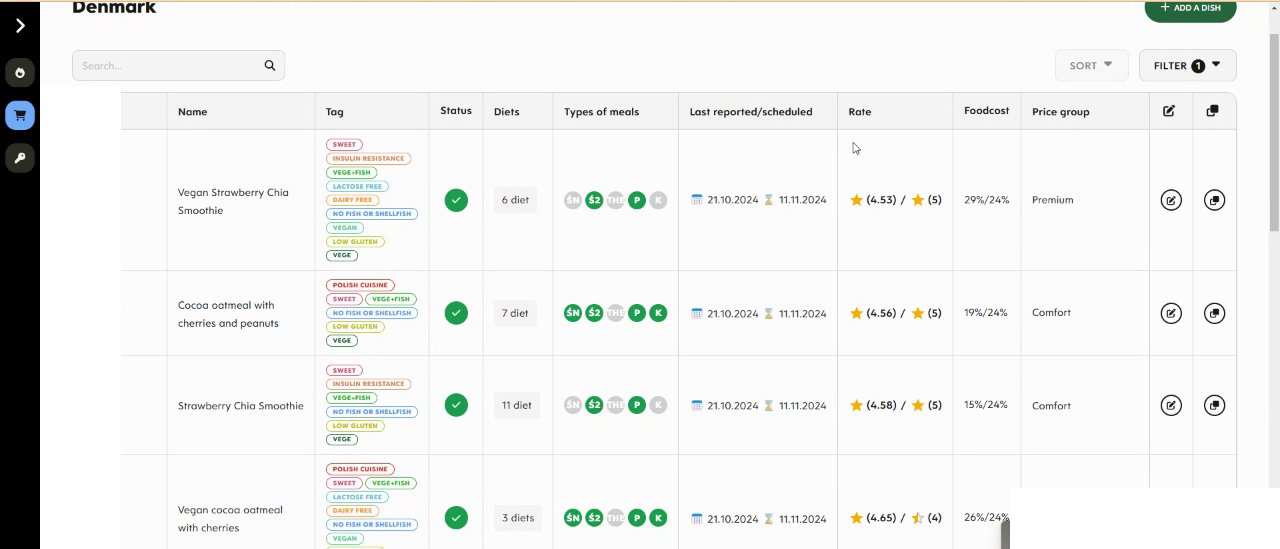Toggle K meal type for Cocoa oatmeal with peanuts
1280x549 pixels.
[x=658, y=313]
